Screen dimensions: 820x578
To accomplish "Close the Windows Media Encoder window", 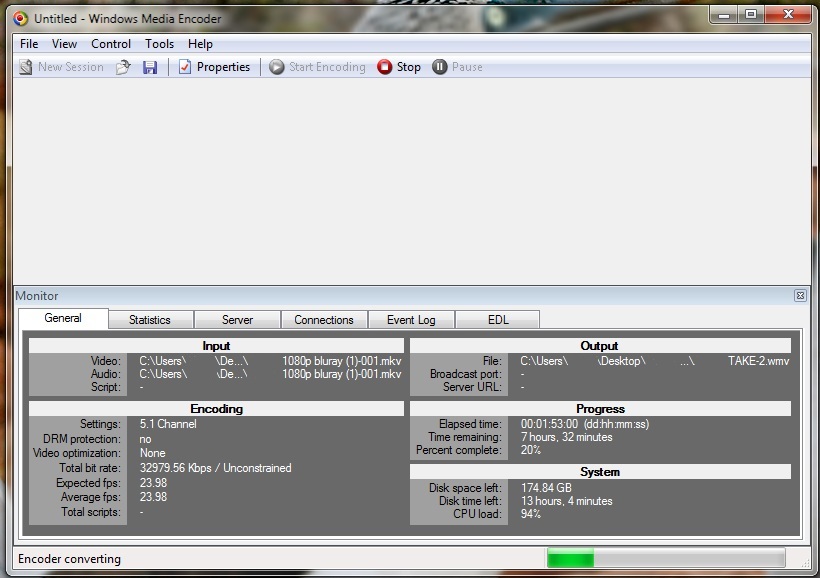I will click(788, 15).
